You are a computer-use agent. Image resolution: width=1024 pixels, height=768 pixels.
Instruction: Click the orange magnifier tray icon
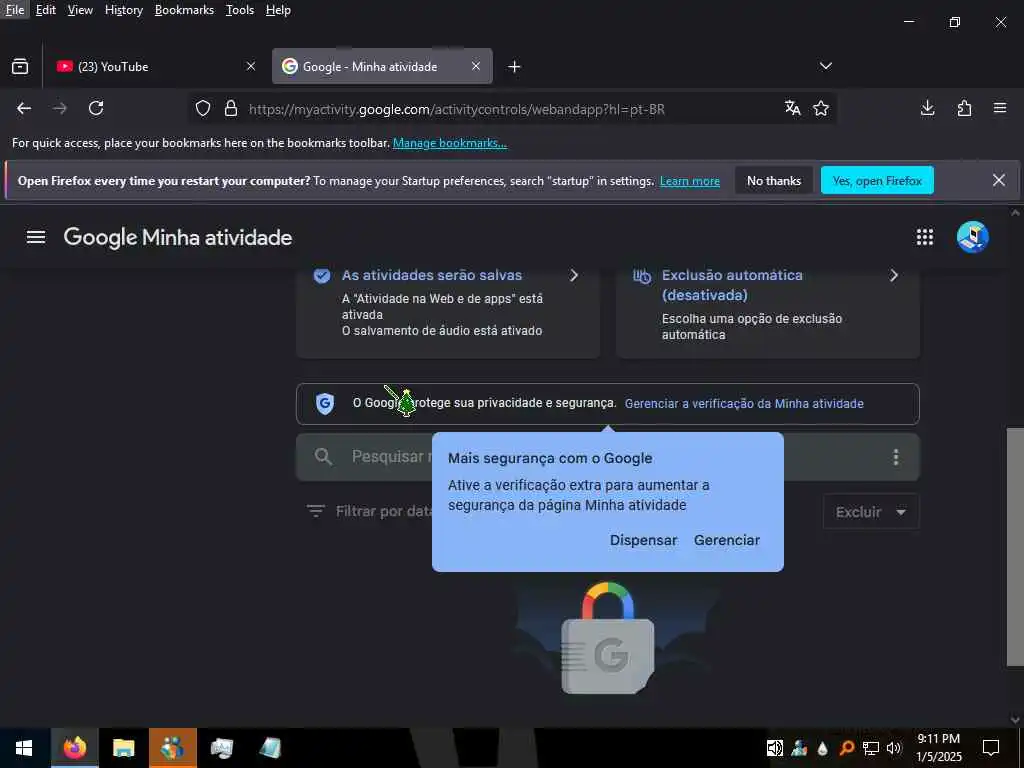coord(846,748)
